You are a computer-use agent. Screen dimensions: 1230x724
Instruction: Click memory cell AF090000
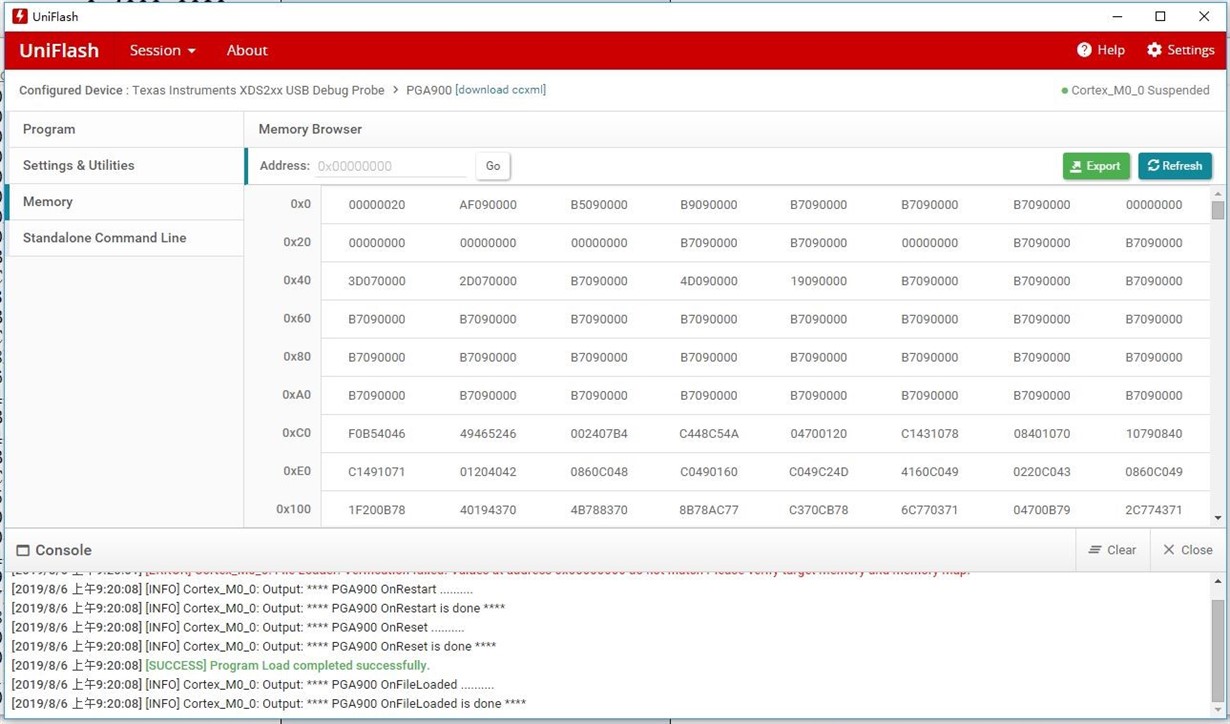point(488,205)
